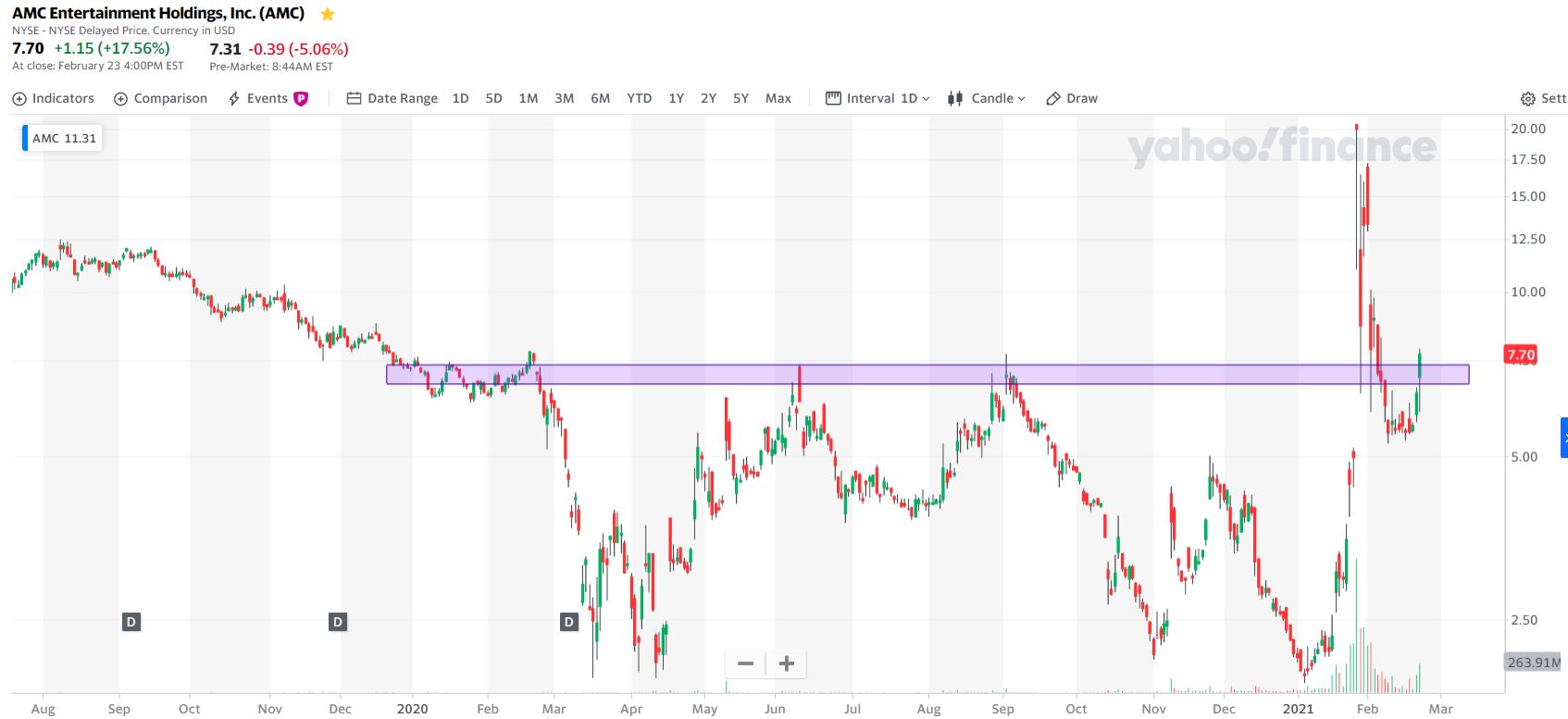Click the 2.50 price axis label

(1524, 620)
